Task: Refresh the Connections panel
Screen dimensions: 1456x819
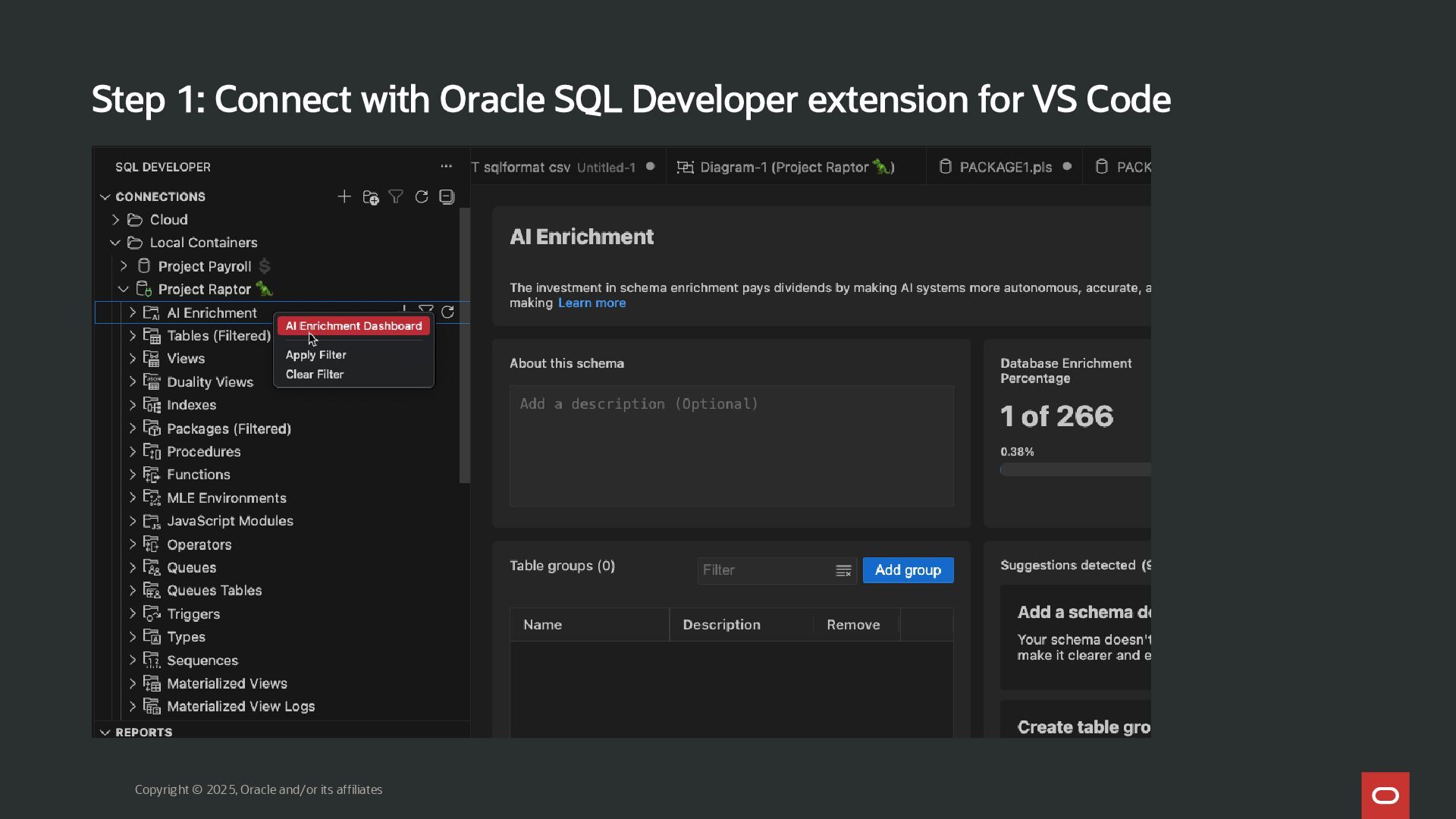Action: coord(422,197)
